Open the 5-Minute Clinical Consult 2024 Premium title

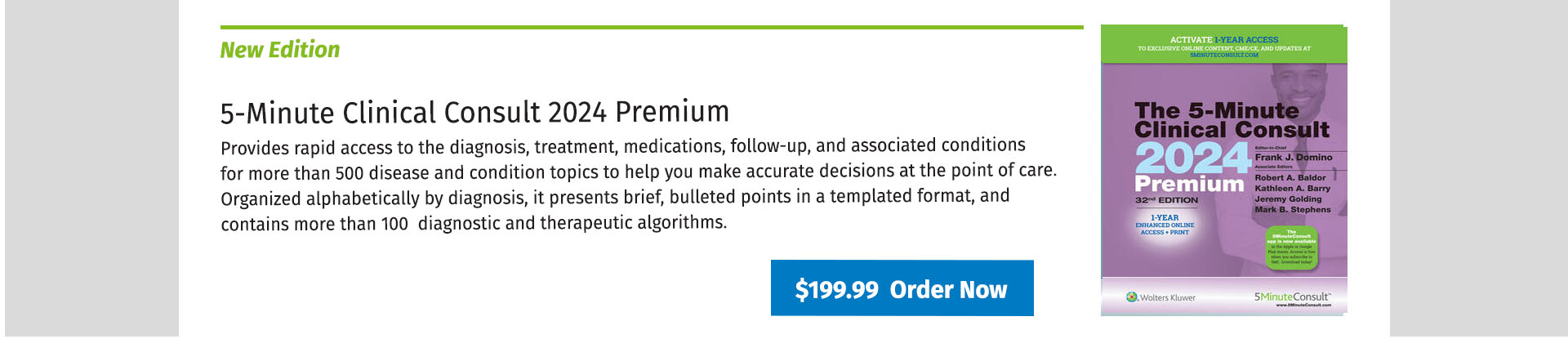(474, 112)
